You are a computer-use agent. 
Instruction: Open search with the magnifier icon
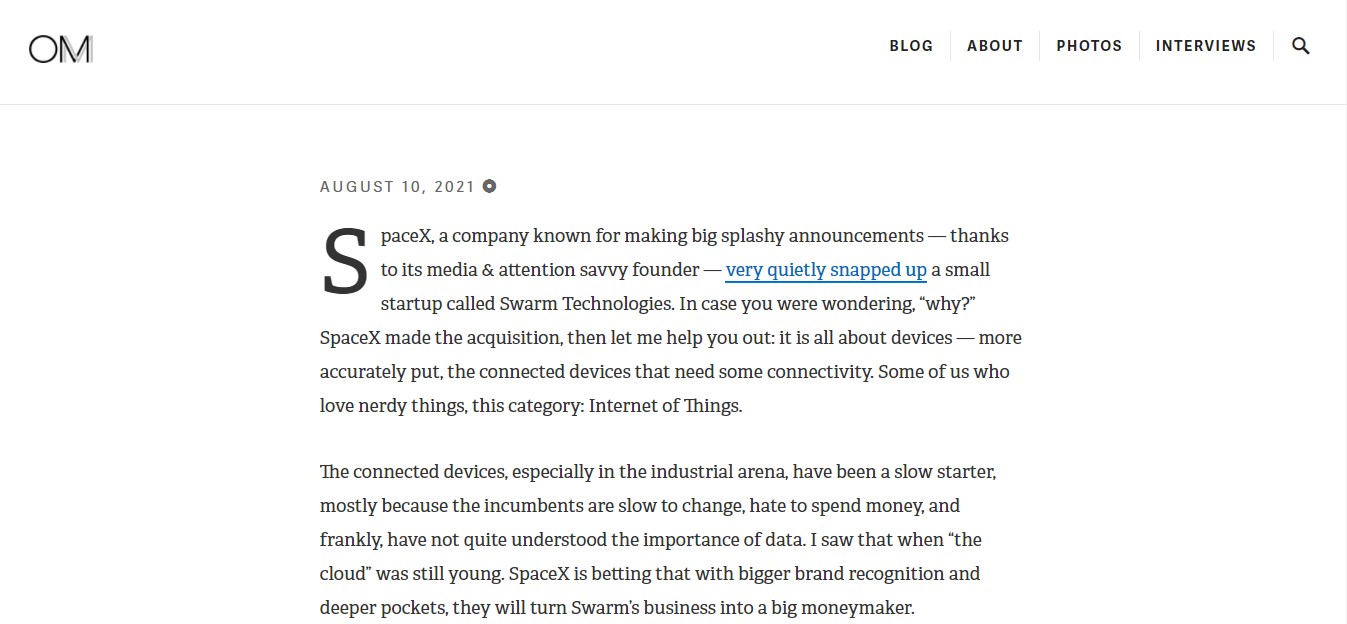pyautogui.click(x=1300, y=46)
